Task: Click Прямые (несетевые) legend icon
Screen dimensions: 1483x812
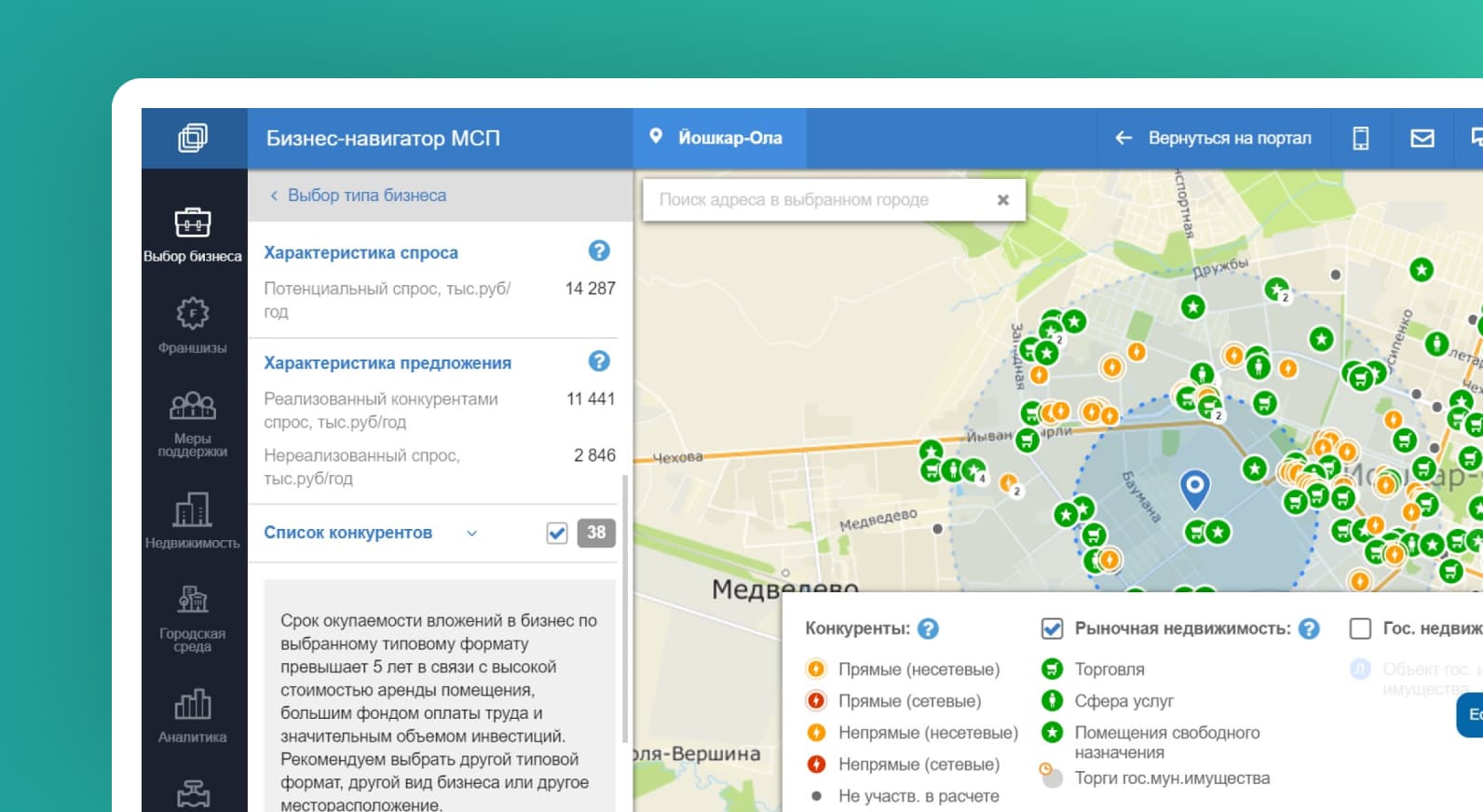Action: (x=816, y=669)
